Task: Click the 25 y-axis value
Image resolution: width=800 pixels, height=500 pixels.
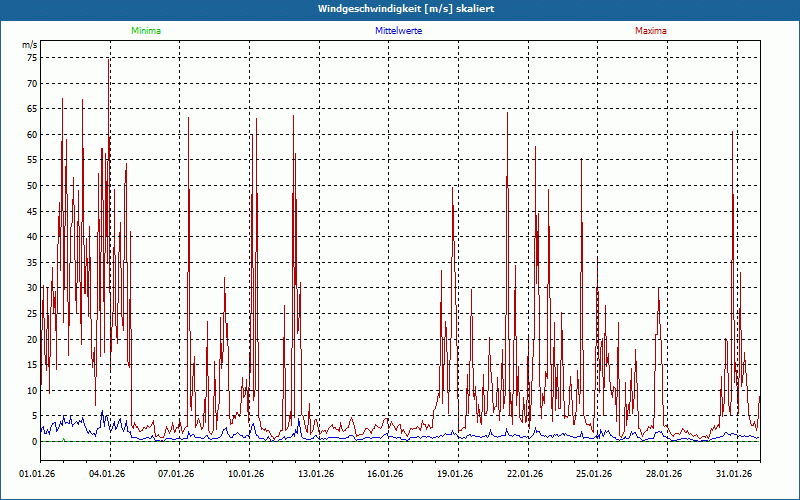Action: pyautogui.click(x=32, y=314)
